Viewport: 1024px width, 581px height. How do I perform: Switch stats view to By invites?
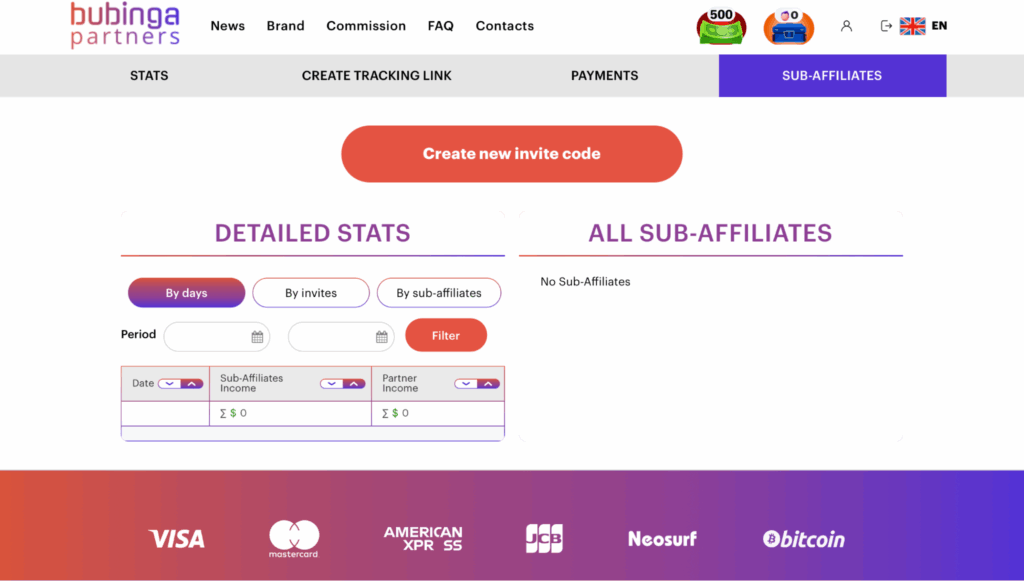[311, 293]
